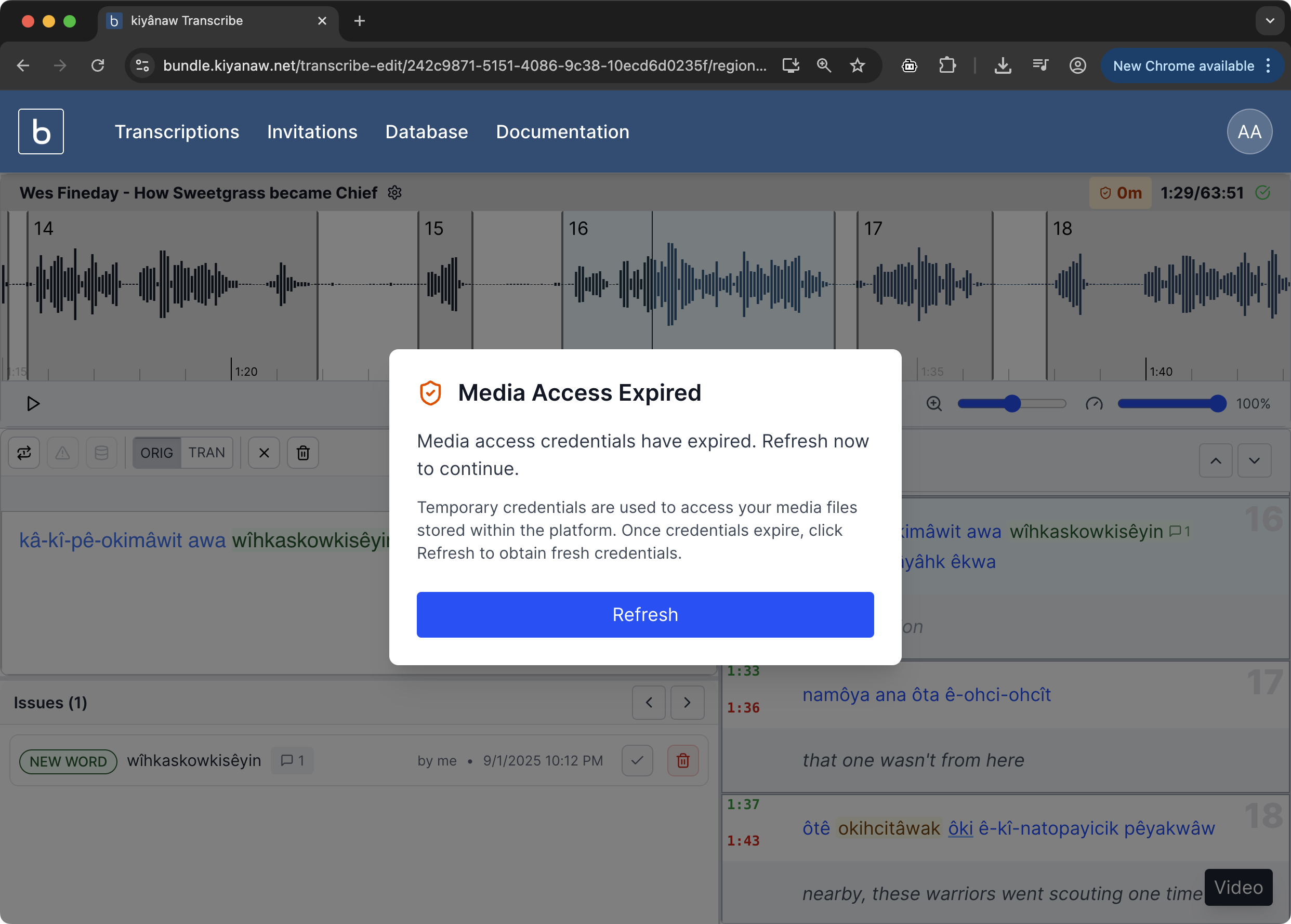Click the AA avatar in the top bar
Image resolution: width=1291 pixels, height=924 pixels.
coord(1248,131)
